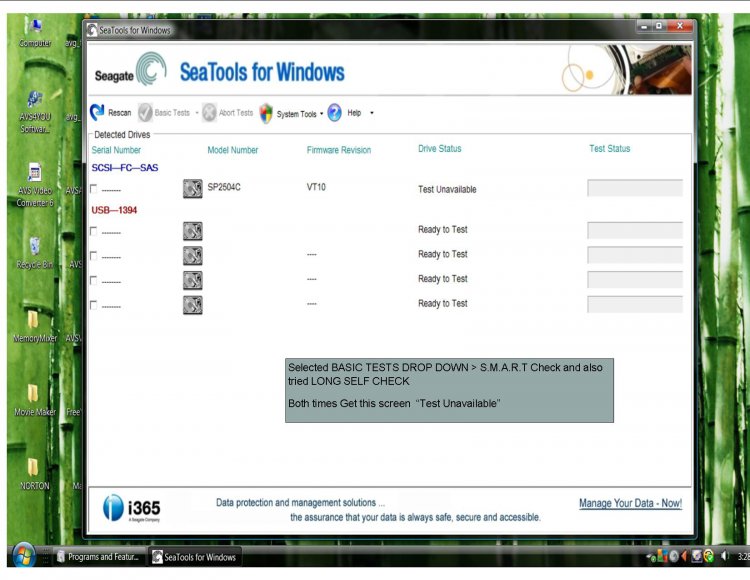Open MemoryMixer desktop folder
This screenshot has width=750, height=580.
pos(35,327)
